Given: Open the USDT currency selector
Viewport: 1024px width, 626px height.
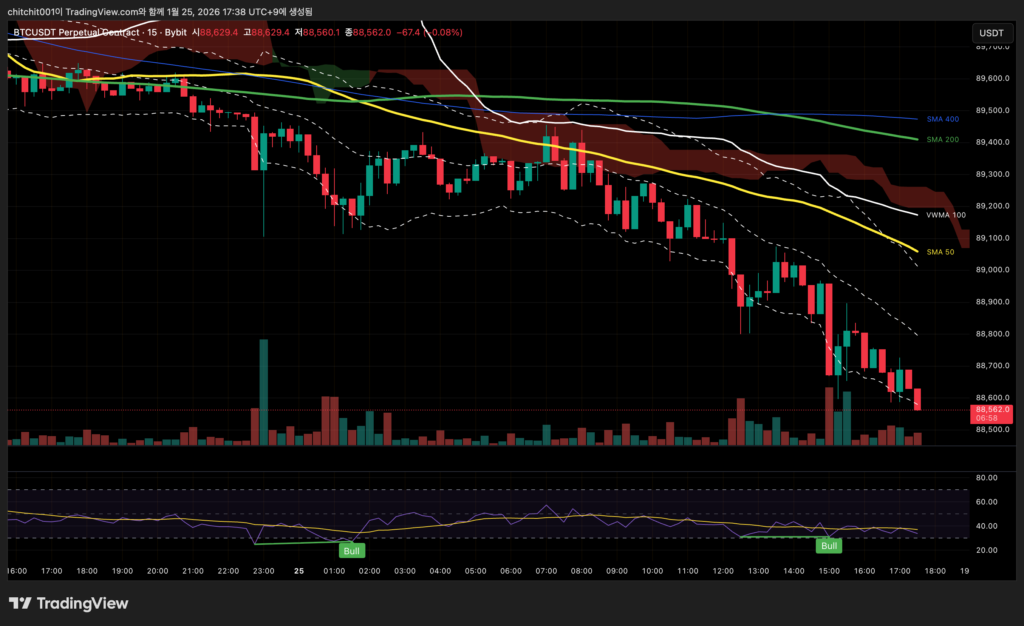Looking at the screenshot, I should pyautogui.click(x=991, y=33).
